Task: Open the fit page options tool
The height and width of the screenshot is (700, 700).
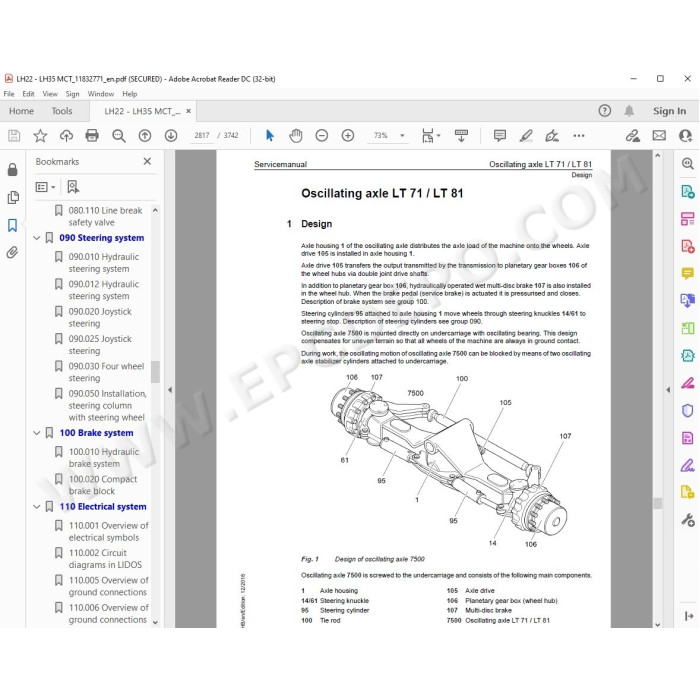Action: tap(430, 135)
